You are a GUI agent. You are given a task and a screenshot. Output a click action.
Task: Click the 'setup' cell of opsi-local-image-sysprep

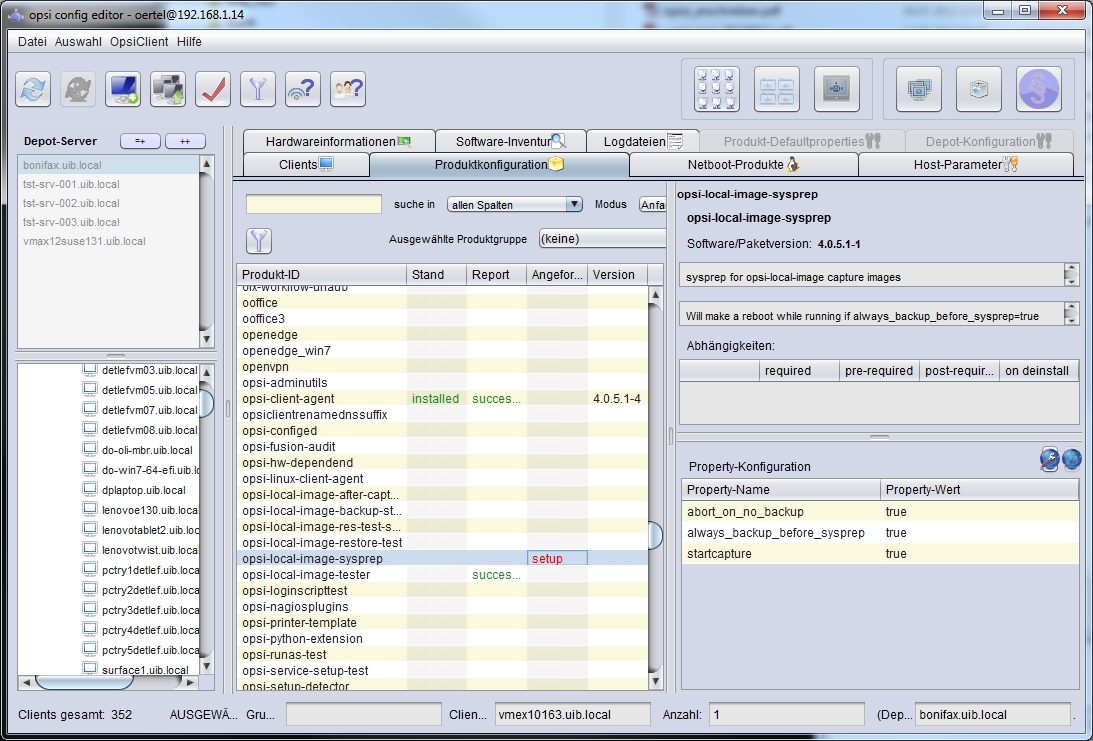click(x=557, y=558)
